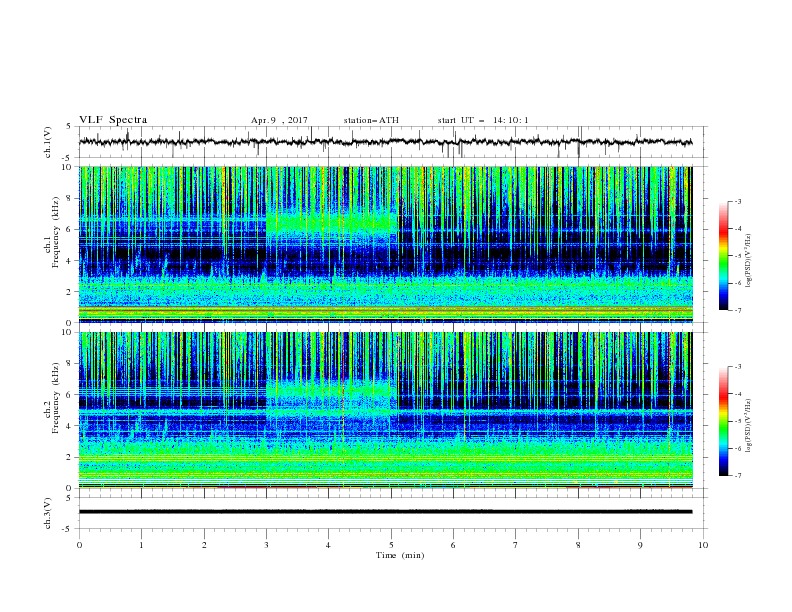The width and height of the screenshot is (792, 612).
Task: Click the ch.3 voltage waveform trace
Action: [x=386, y=512]
